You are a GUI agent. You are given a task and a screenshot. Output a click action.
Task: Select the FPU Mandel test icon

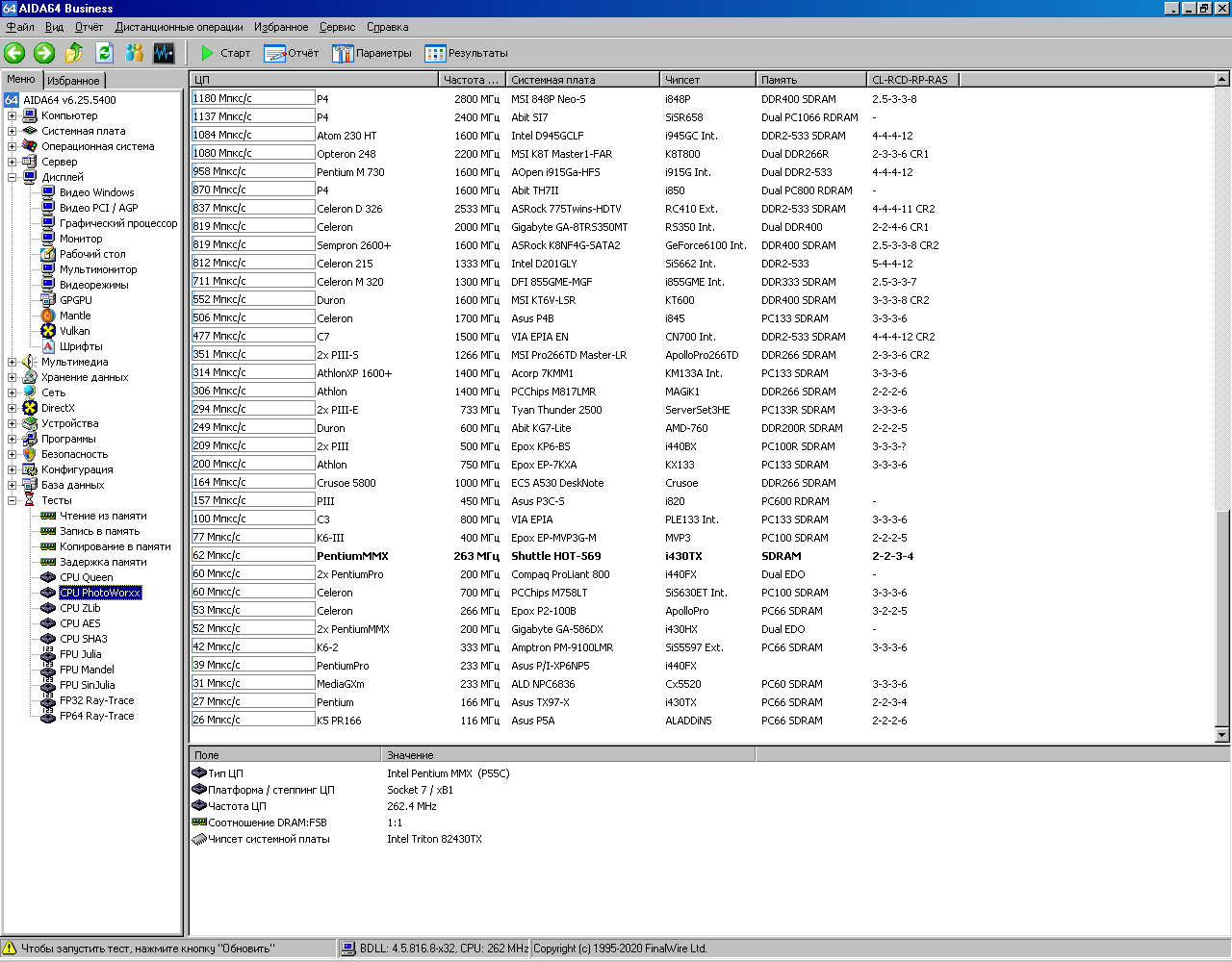(x=48, y=670)
